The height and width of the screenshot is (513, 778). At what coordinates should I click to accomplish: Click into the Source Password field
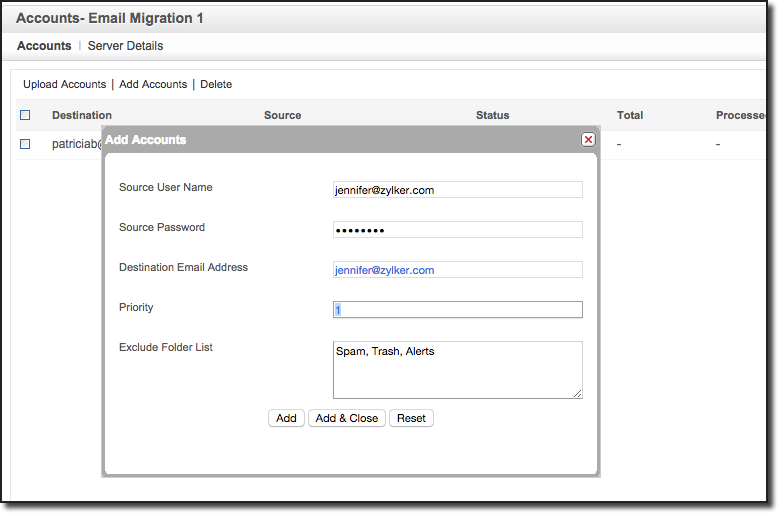[457, 230]
